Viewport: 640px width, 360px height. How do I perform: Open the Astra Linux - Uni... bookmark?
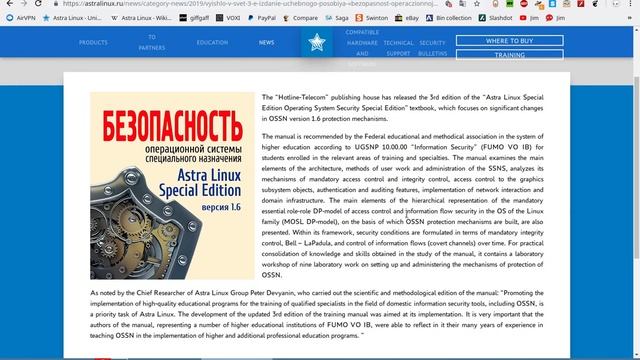point(72,18)
